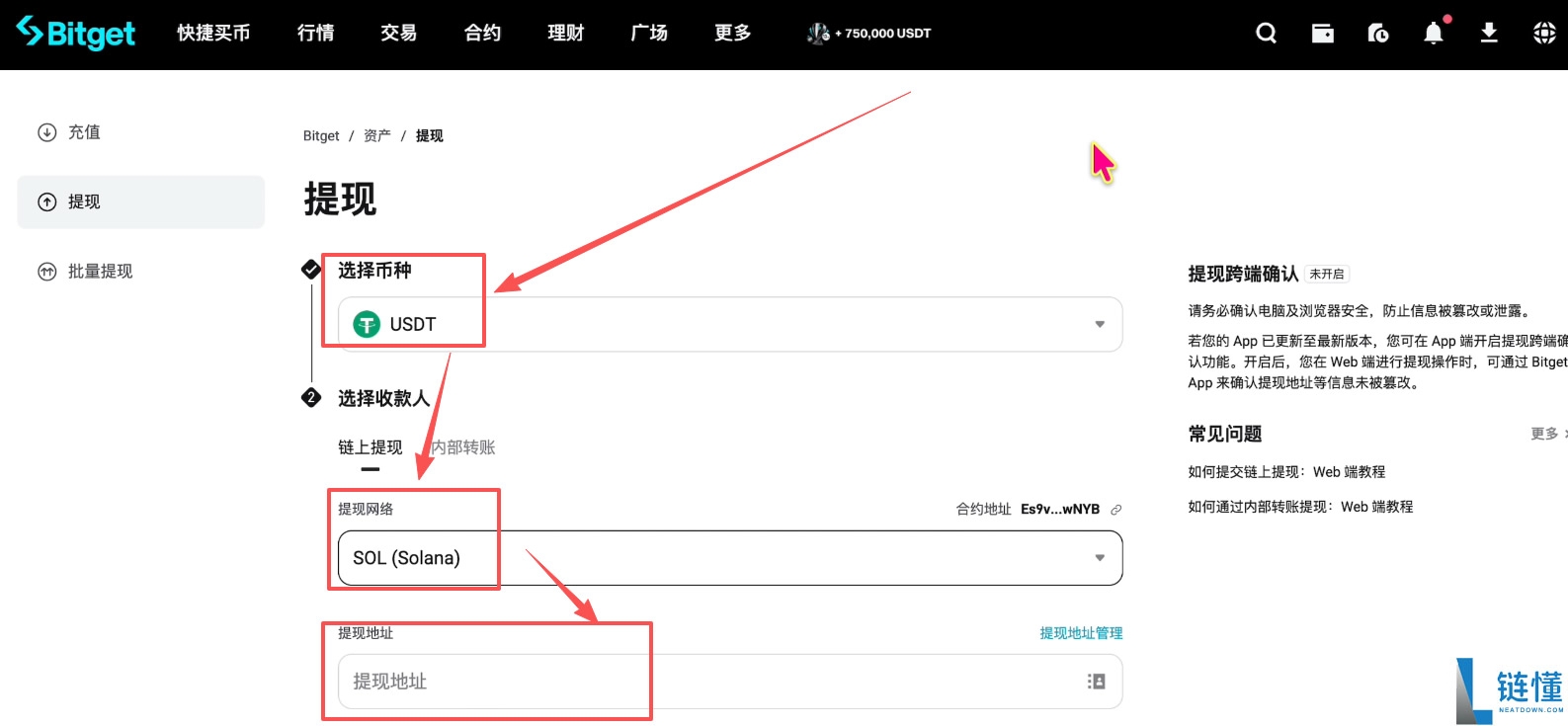Click the 选择收款人 step label
Viewport: 1568px width, 726px height.
coord(383,398)
